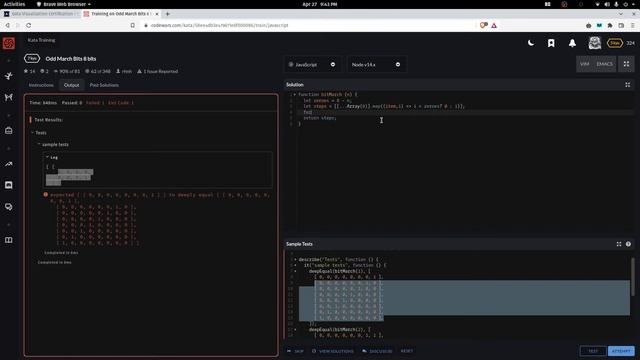This screenshot has height=360, width=640.
Task: Open the Codewars home logo
Action: [9, 43]
